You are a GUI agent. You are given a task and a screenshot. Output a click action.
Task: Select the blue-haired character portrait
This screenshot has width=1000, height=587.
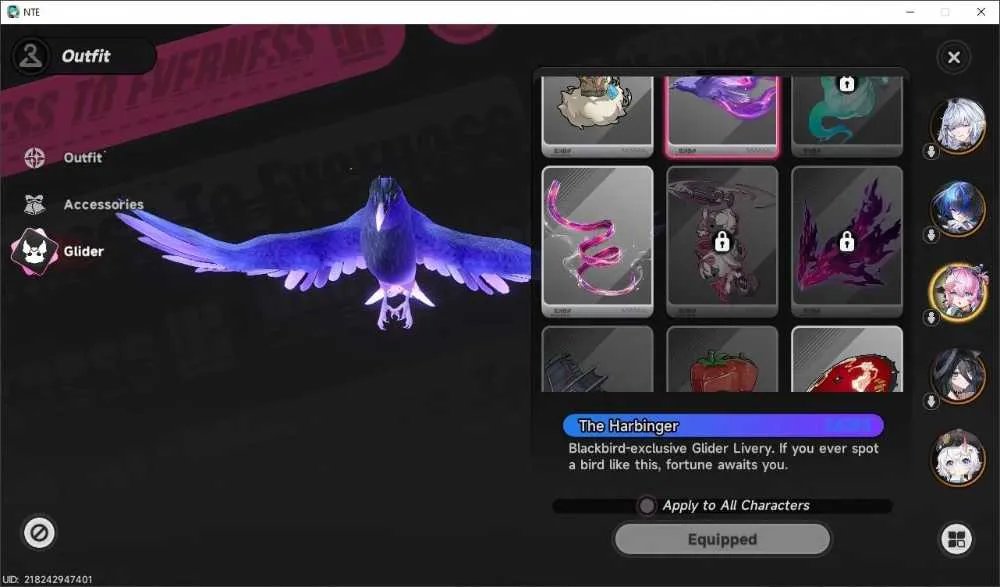[958, 207]
